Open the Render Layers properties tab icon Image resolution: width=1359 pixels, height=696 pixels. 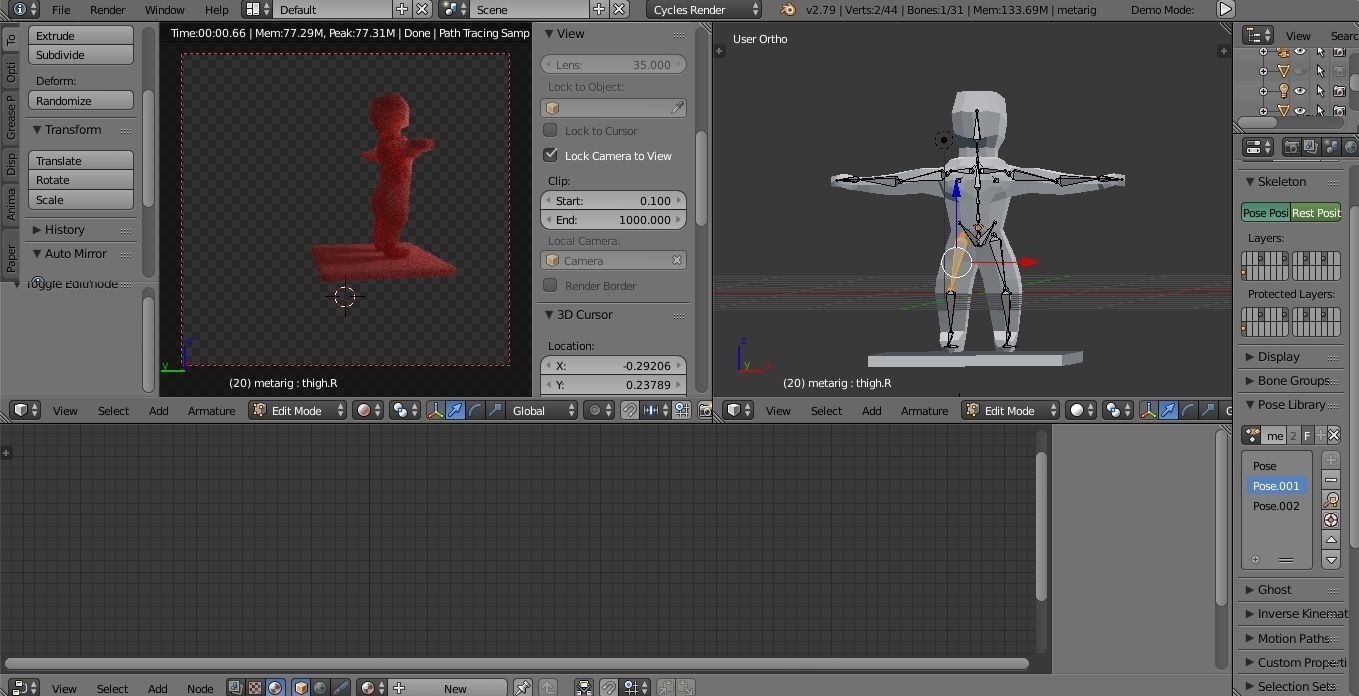(x=1310, y=147)
